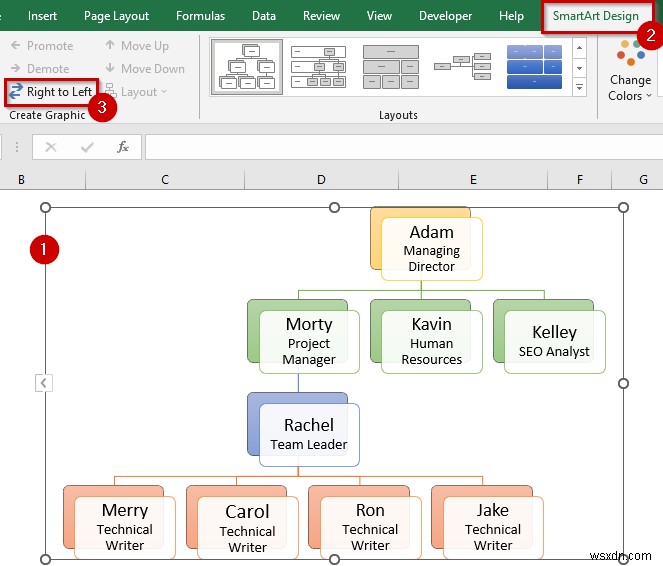
Task: Click the bottom-left SmartArt resize handle
Action: (x=45, y=560)
